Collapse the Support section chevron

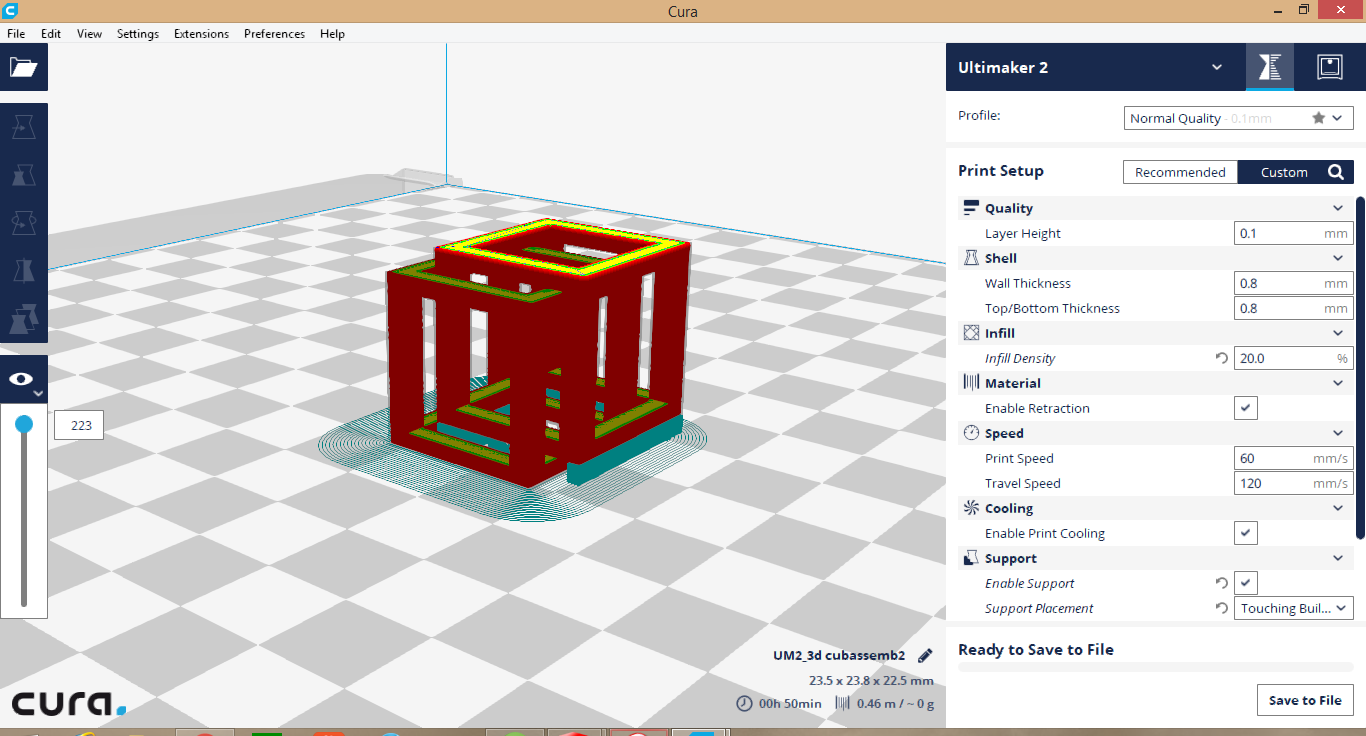1338,558
